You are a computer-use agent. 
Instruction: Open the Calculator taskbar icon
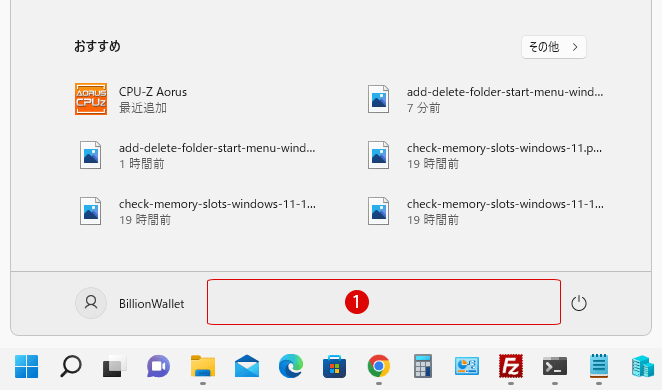(x=423, y=366)
